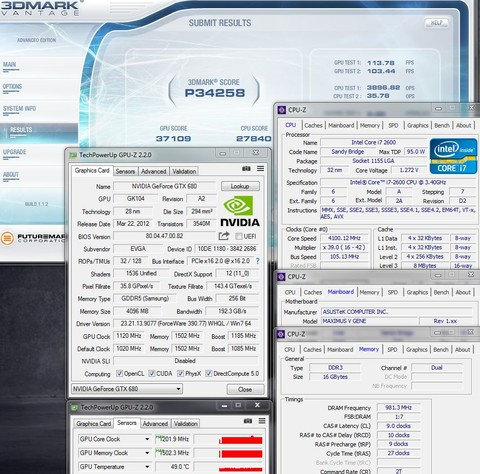The width and height of the screenshot is (480, 474).
Task: Open About in 3DMark Vantage sidebar
Action: point(11,174)
